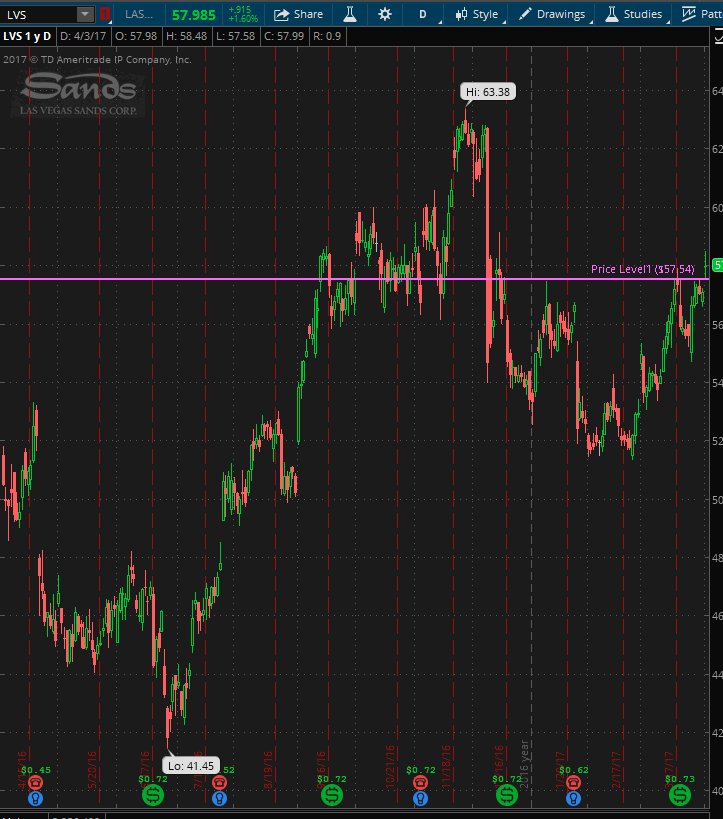Click the Lo: 41.45 price bubble
The image size is (723, 819).
point(191,766)
